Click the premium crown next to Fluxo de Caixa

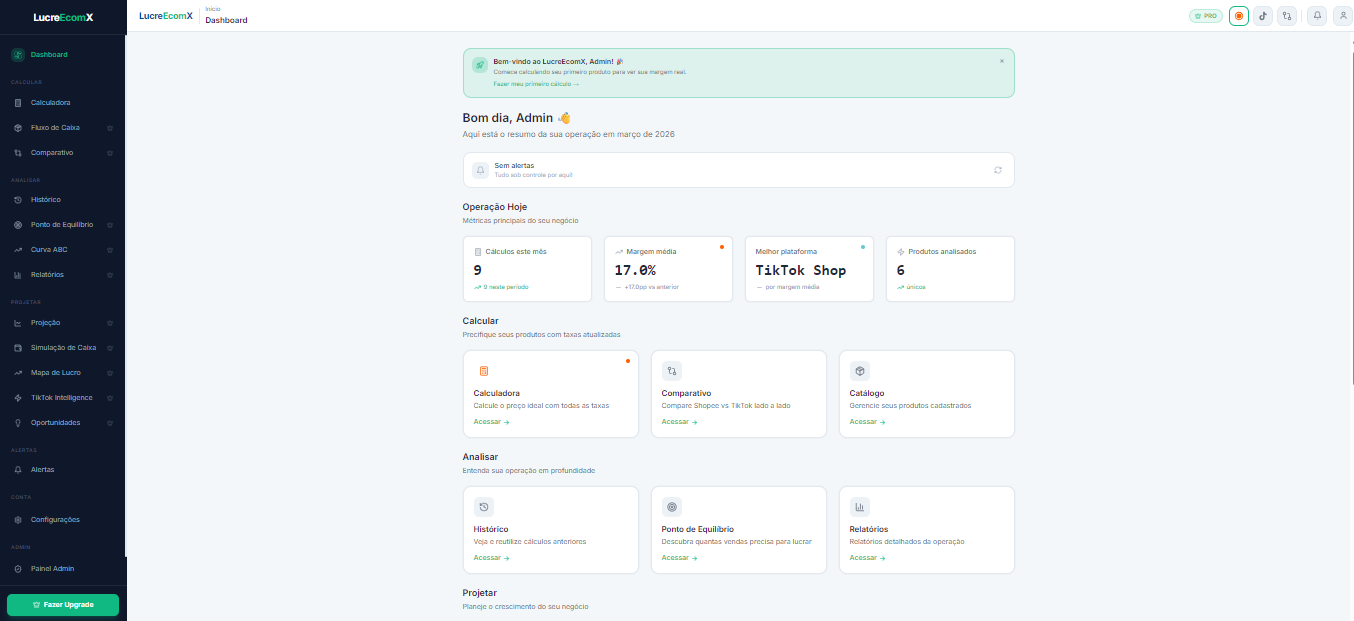pyautogui.click(x=110, y=128)
